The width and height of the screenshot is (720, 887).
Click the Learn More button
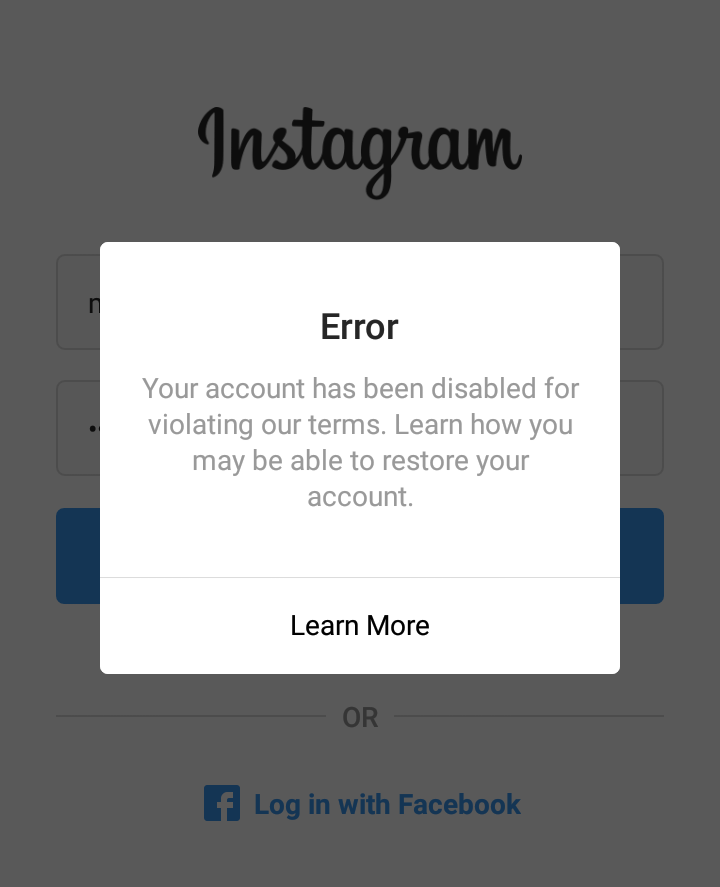(x=360, y=626)
